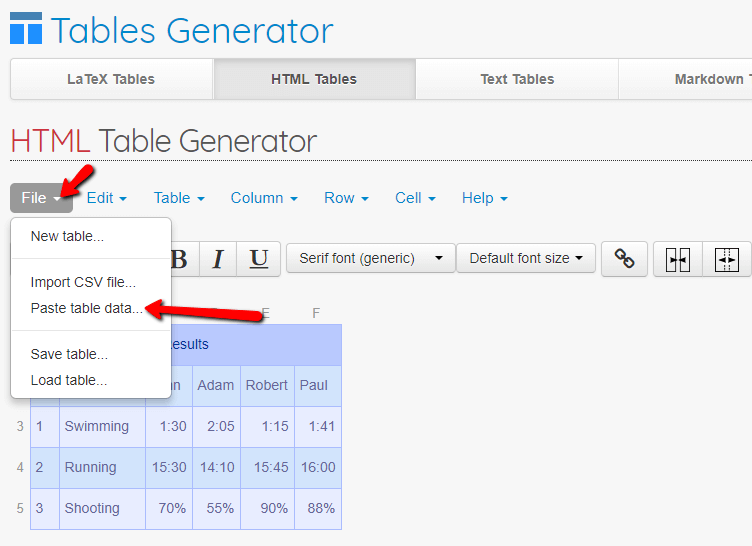Viewport: 752px width, 546px height.
Task: Select the cell containing 14:10
Action: click(x=216, y=467)
